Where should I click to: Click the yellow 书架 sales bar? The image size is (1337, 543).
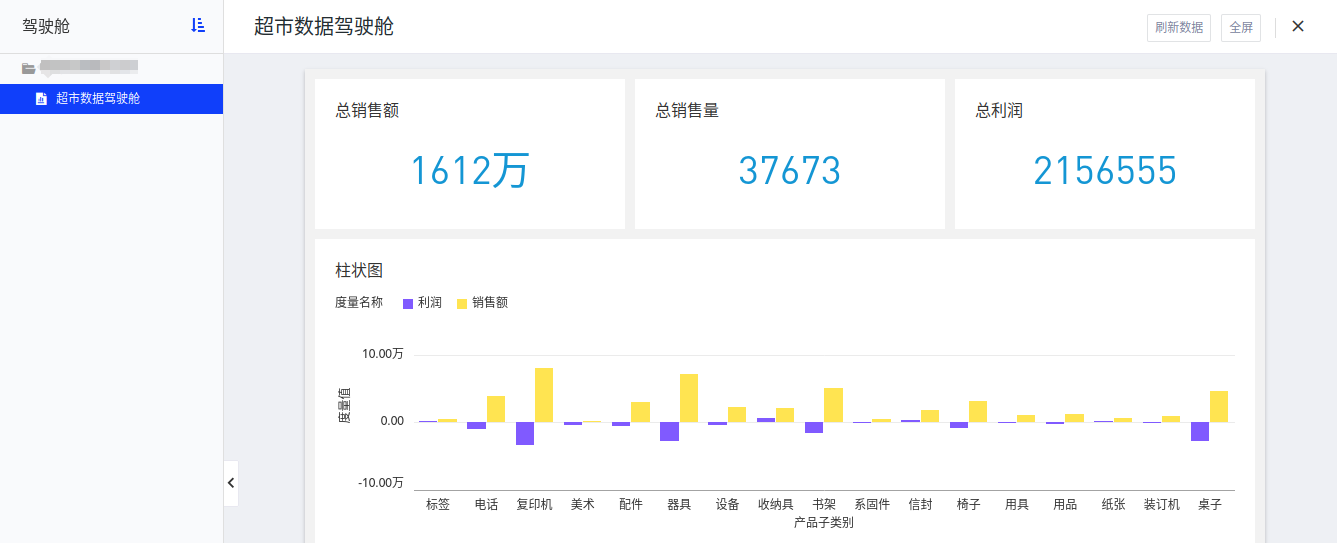833,404
